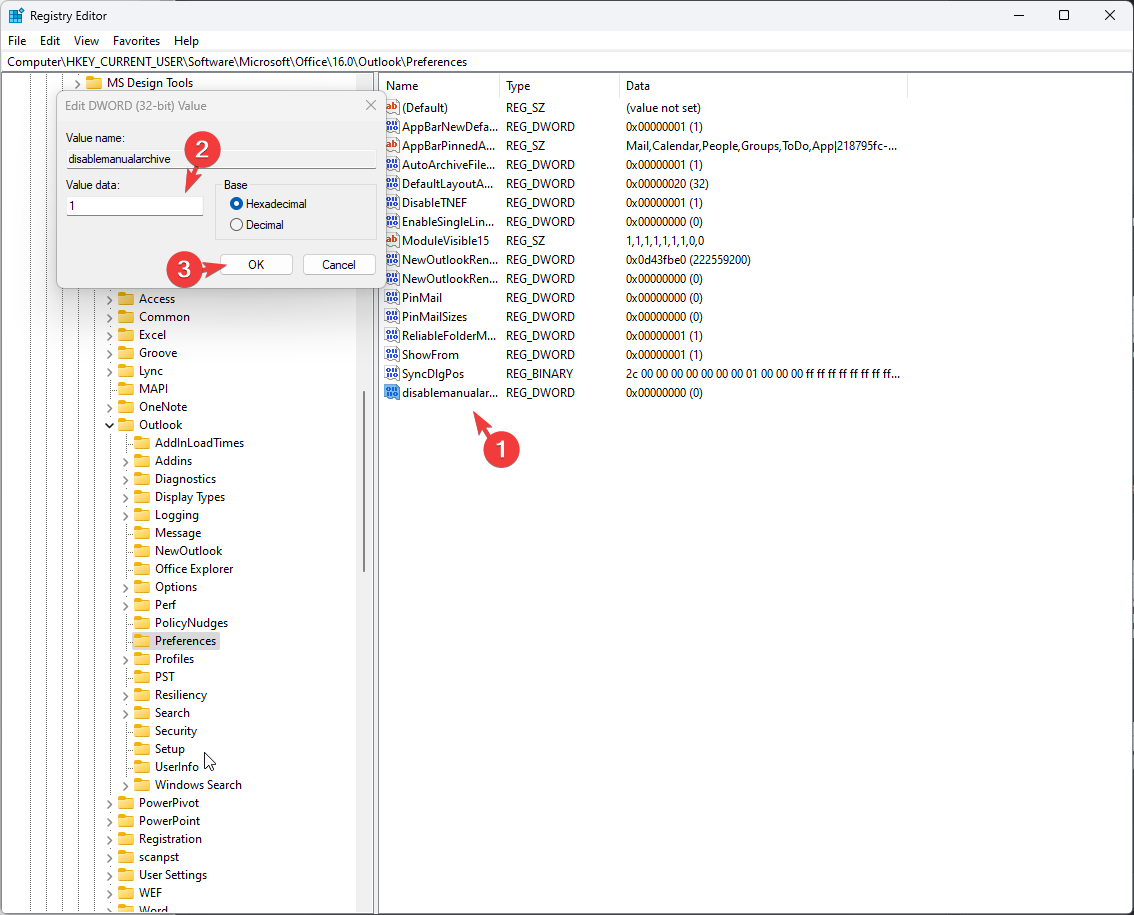Click the AppBarPinnedA... string value icon
Viewport: 1134px width, 915px height.
tap(392, 145)
